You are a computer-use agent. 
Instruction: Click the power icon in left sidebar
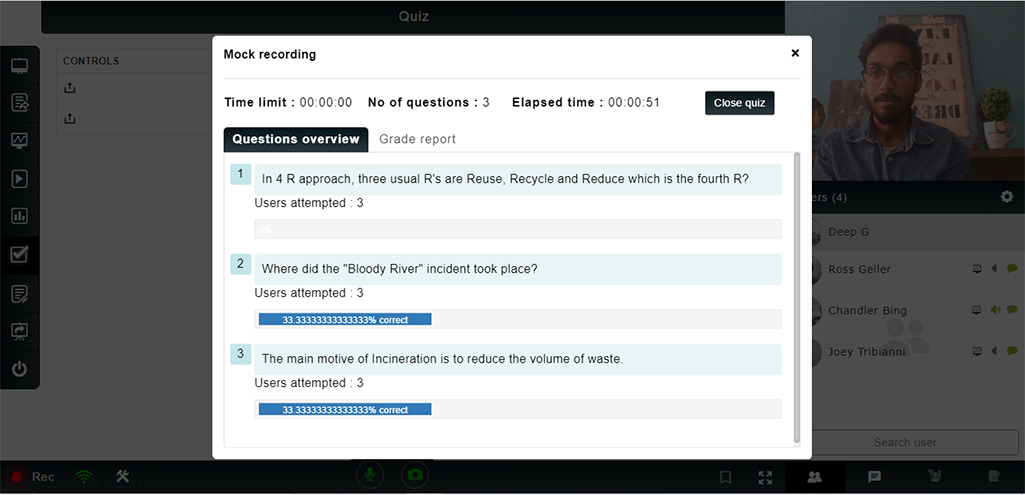point(19,369)
